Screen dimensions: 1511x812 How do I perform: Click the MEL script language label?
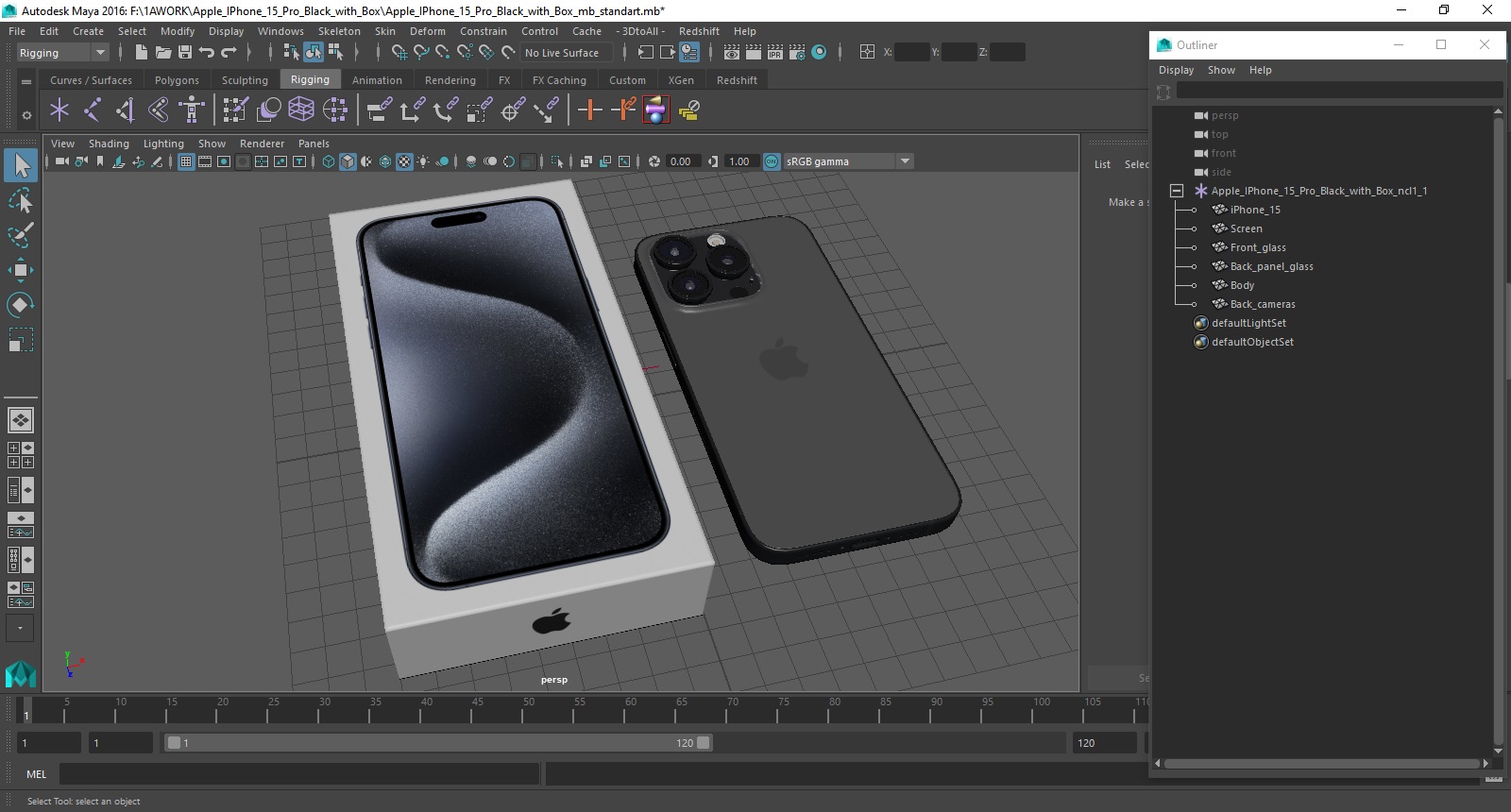[36, 774]
